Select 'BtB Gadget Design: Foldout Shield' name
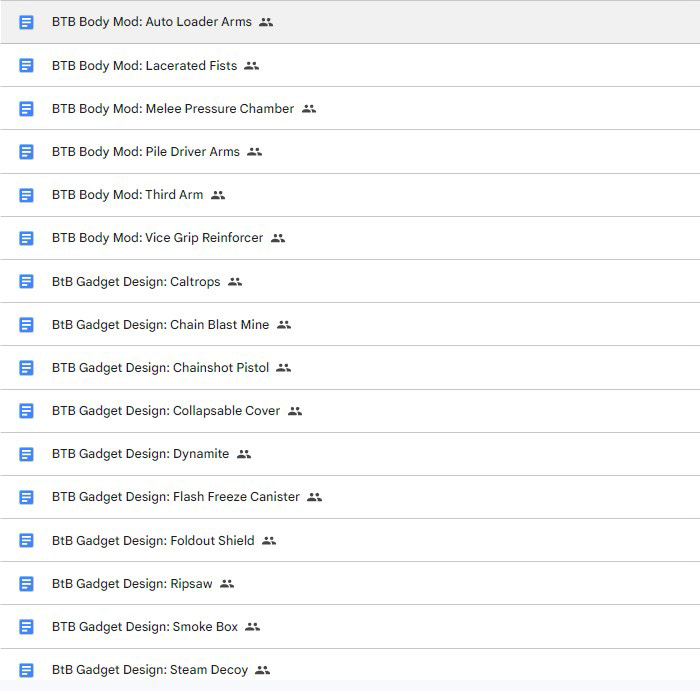The image size is (700, 691). [x=153, y=541]
